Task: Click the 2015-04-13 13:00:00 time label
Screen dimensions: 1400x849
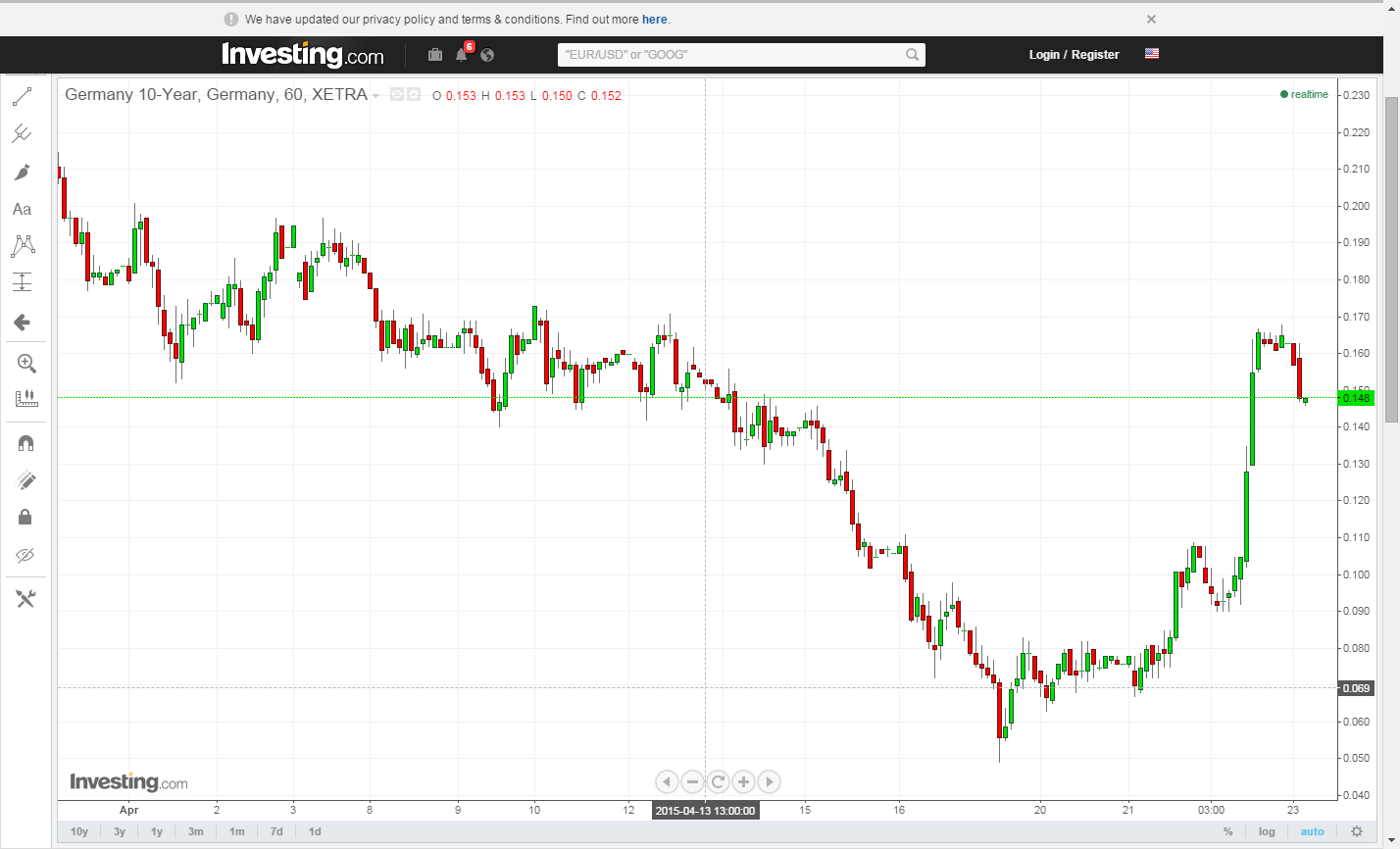Action: pyautogui.click(x=705, y=811)
